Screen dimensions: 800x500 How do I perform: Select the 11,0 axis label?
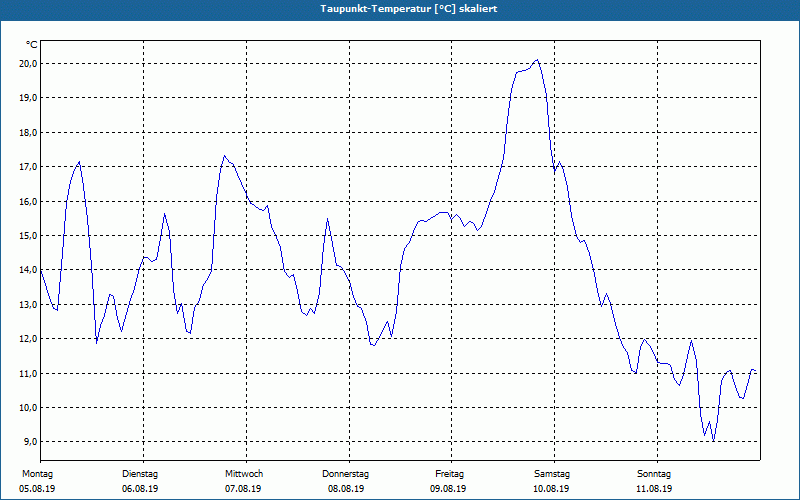(28, 373)
